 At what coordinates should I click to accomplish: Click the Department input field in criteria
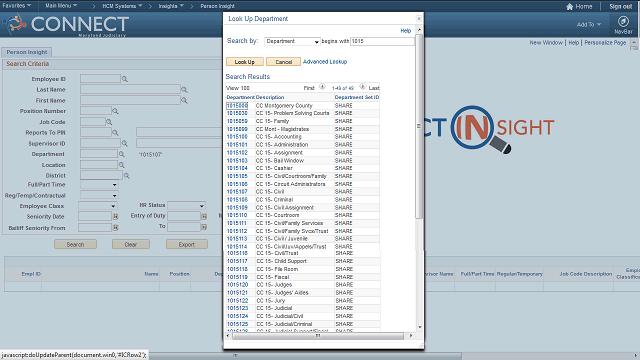[99, 153]
